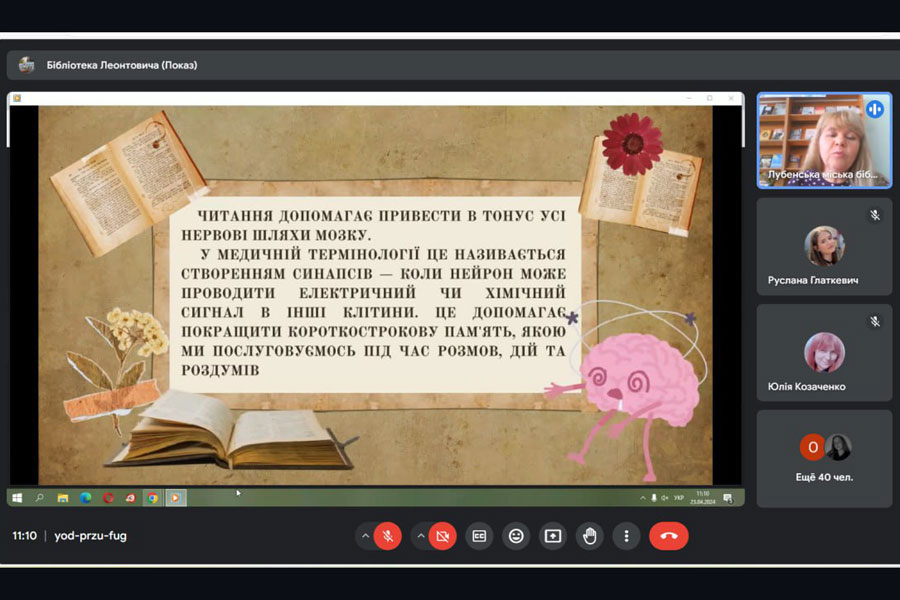Viewport: 900px width, 600px height.
Task: Select the speaking participant's video tile
Action: 823,140
